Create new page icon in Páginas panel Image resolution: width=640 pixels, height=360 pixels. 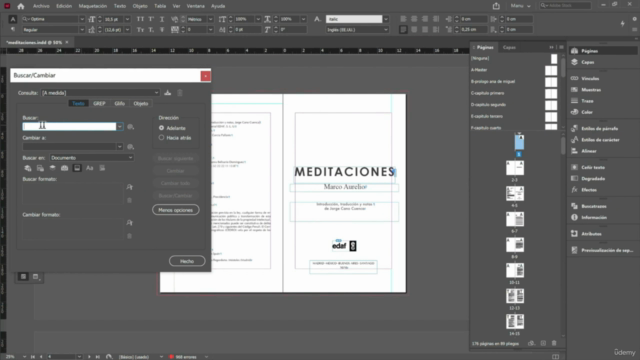point(543,343)
